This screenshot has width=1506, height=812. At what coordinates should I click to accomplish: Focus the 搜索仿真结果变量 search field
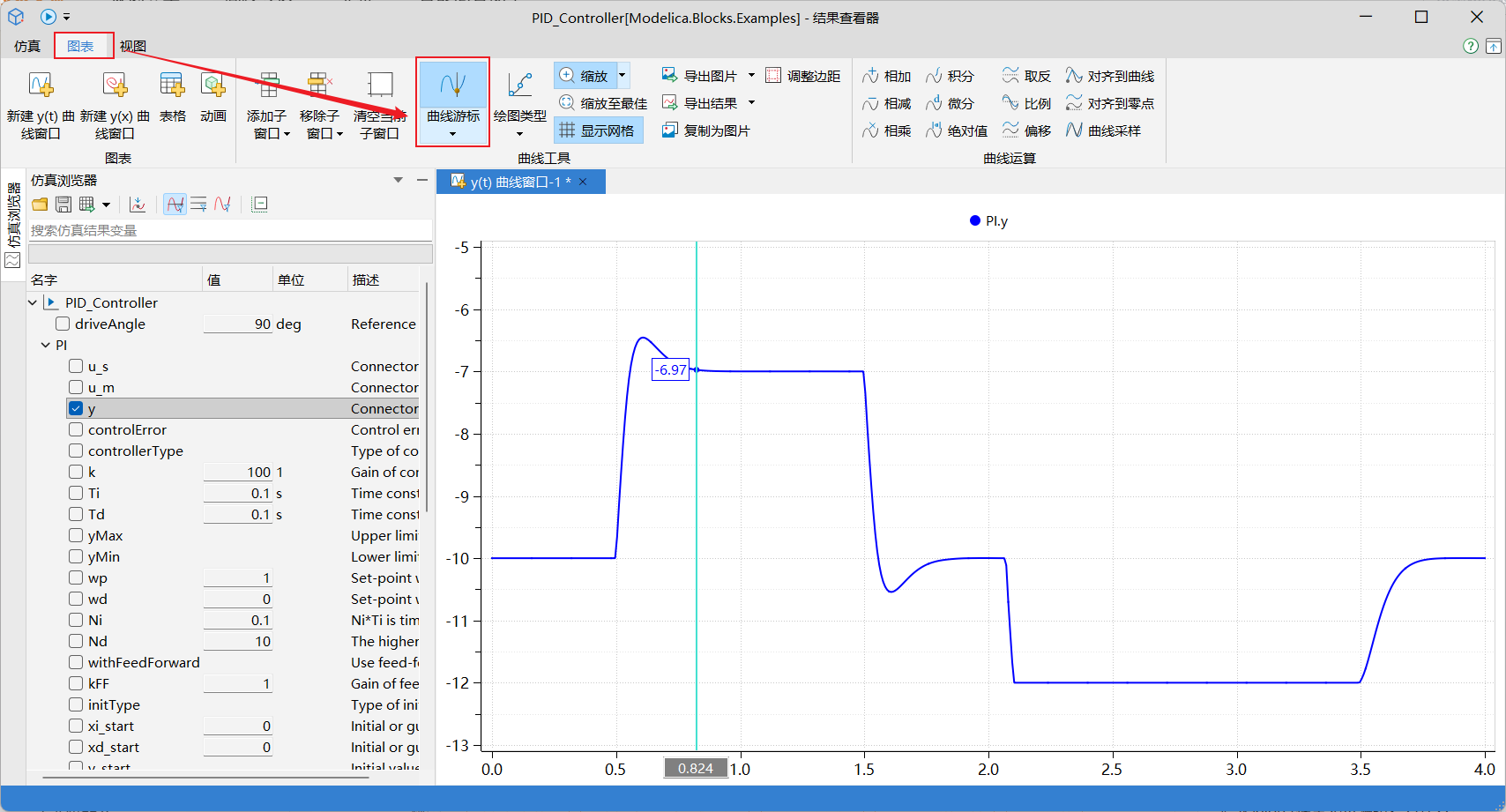pos(230,230)
